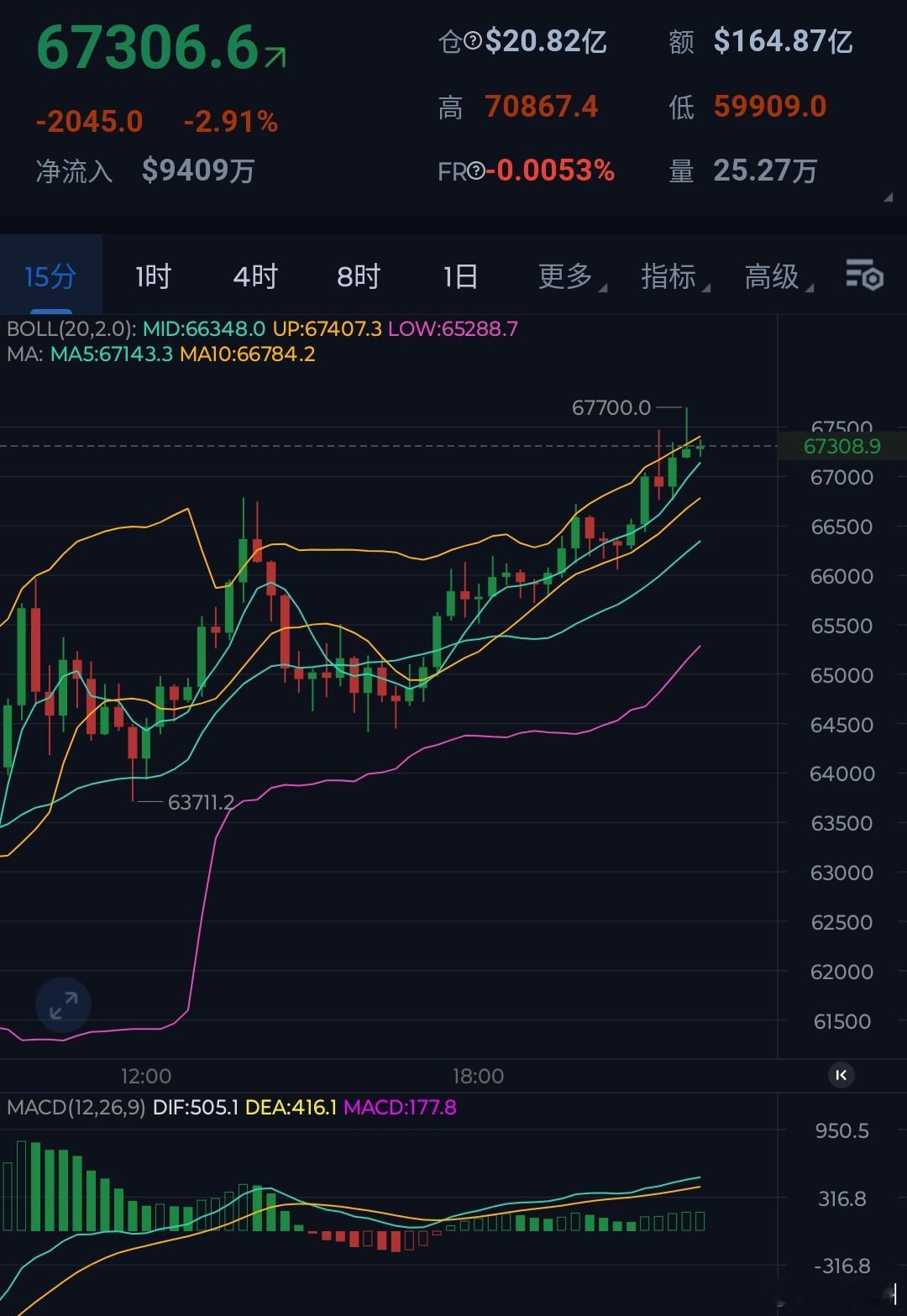The height and width of the screenshot is (1316, 907).
Task: Expand header stats corner triangle
Action: [888, 198]
